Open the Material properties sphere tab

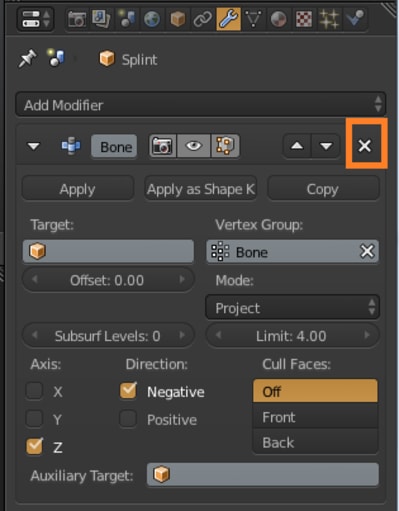[278, 19]
